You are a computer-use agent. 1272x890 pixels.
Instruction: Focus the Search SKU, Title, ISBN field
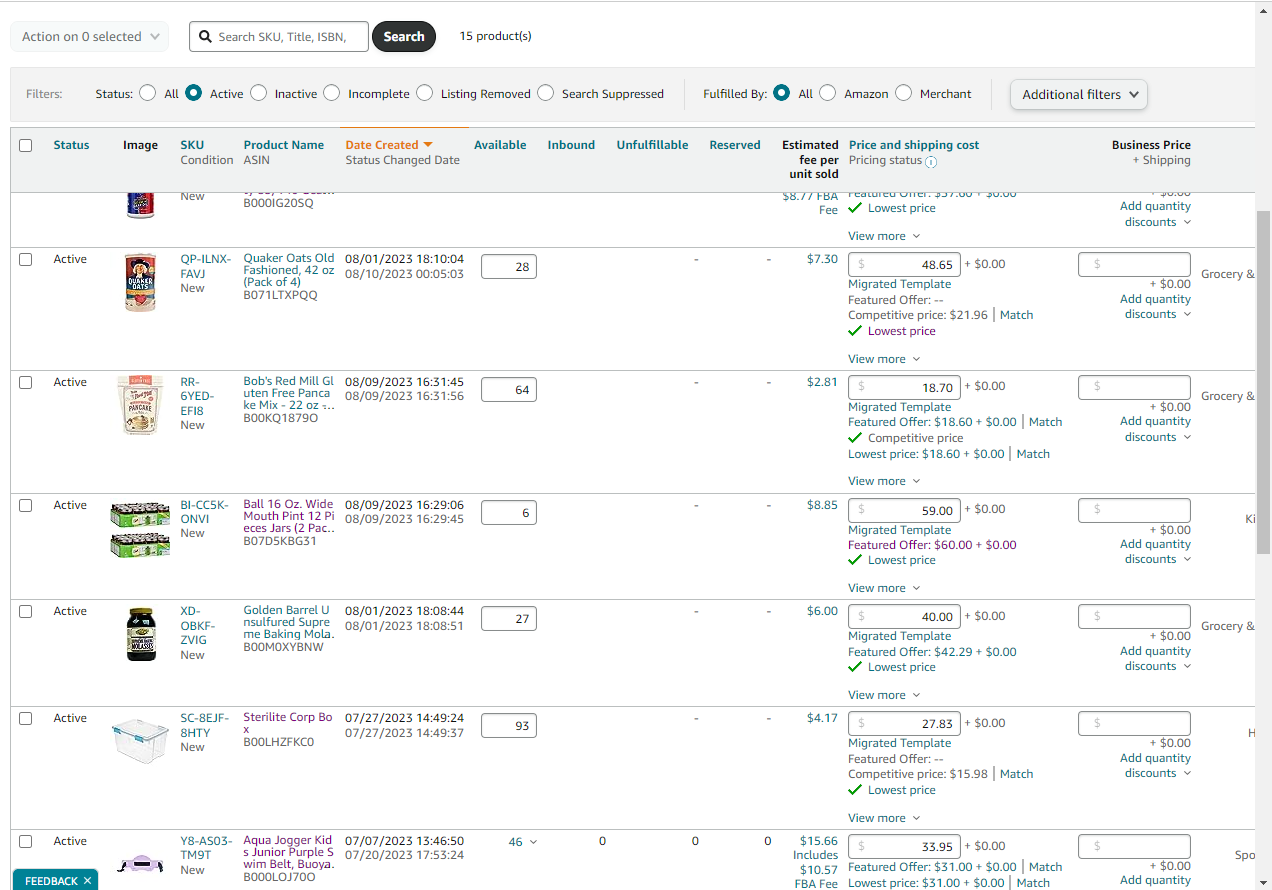[x=279, y=37]
